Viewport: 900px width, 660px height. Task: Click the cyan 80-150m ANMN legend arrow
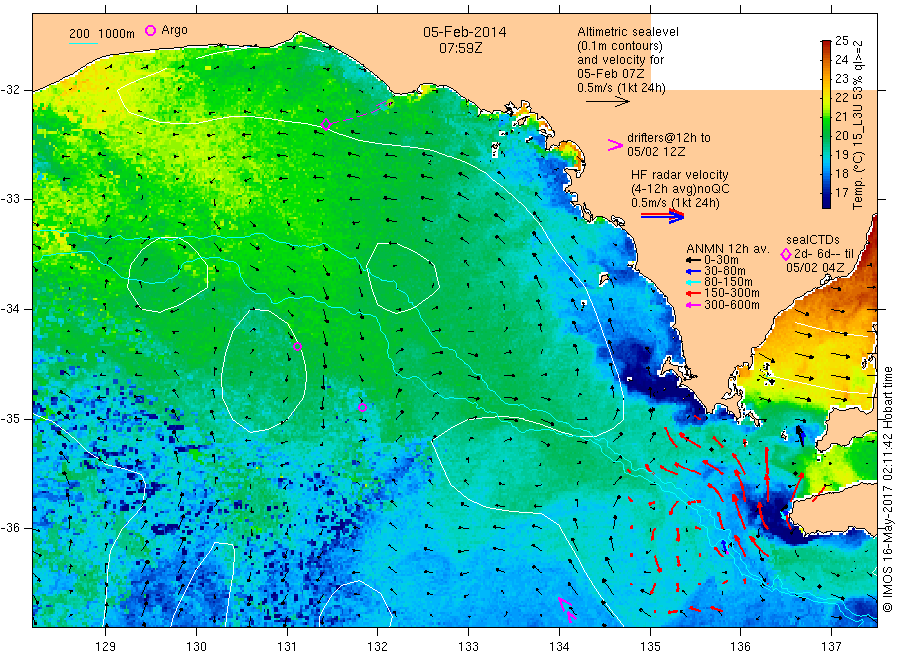click(x=693, y=282)
